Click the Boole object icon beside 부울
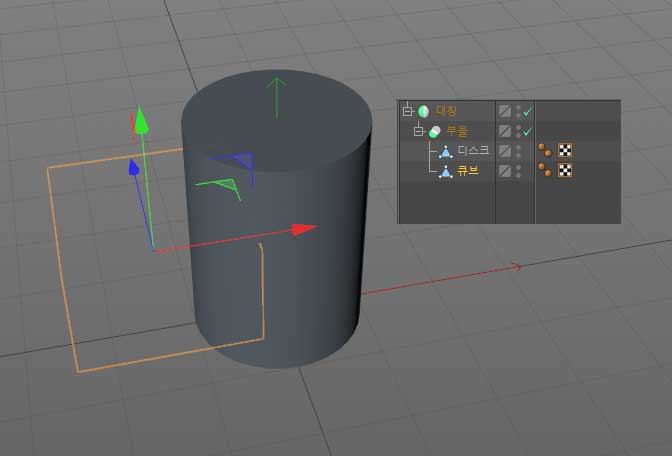The height and width of the screenshot is (456, 672). pyautogui.click(x=434, y=131)
